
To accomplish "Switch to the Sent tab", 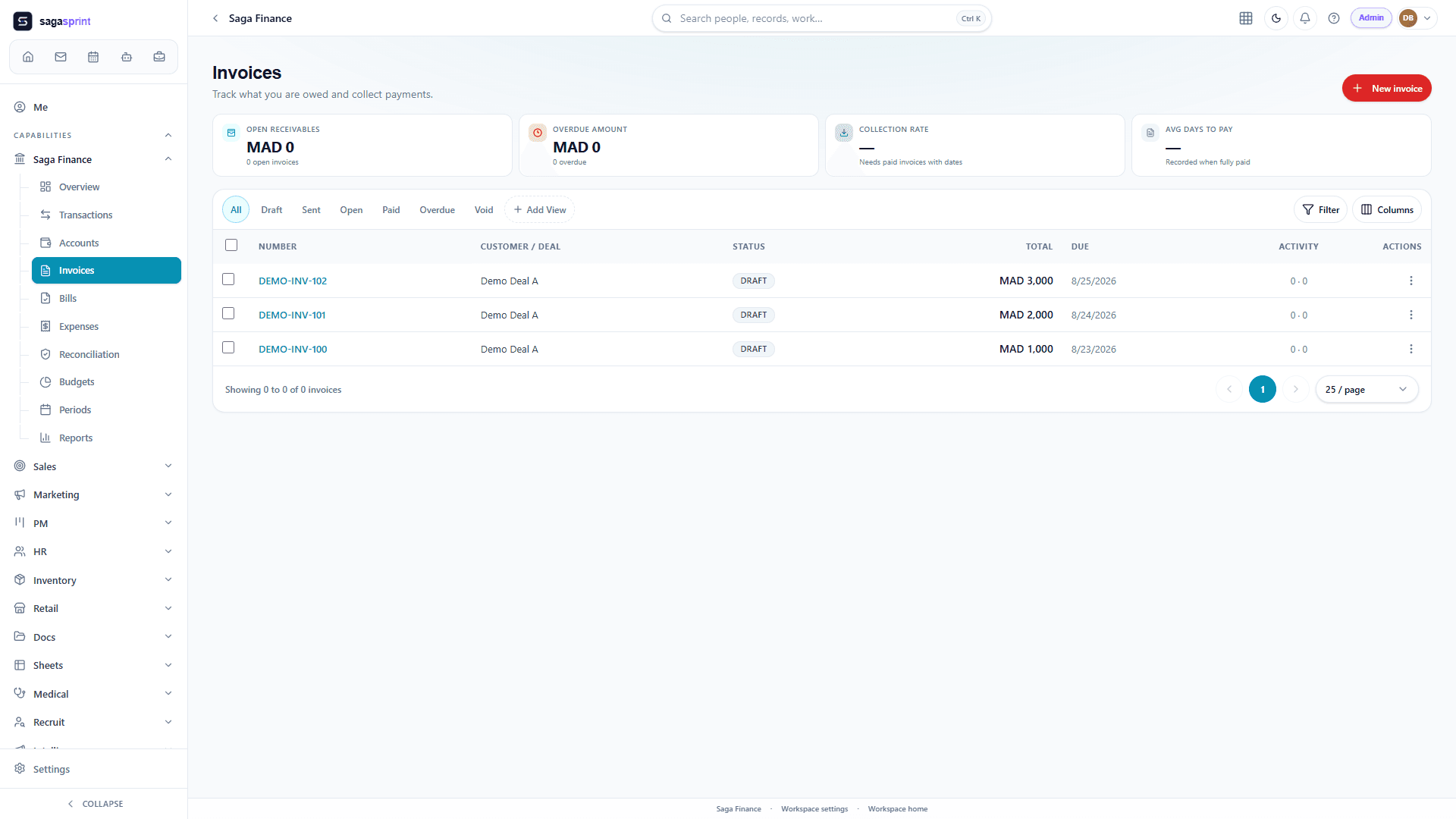I will tap(311, 210).
